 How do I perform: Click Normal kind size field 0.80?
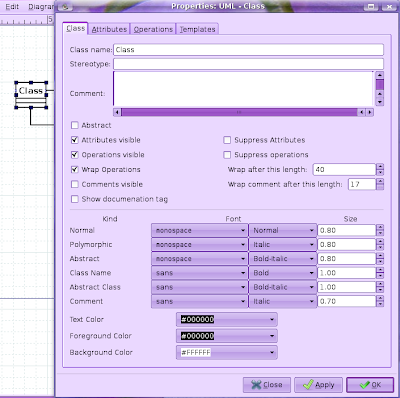point(347,230)
